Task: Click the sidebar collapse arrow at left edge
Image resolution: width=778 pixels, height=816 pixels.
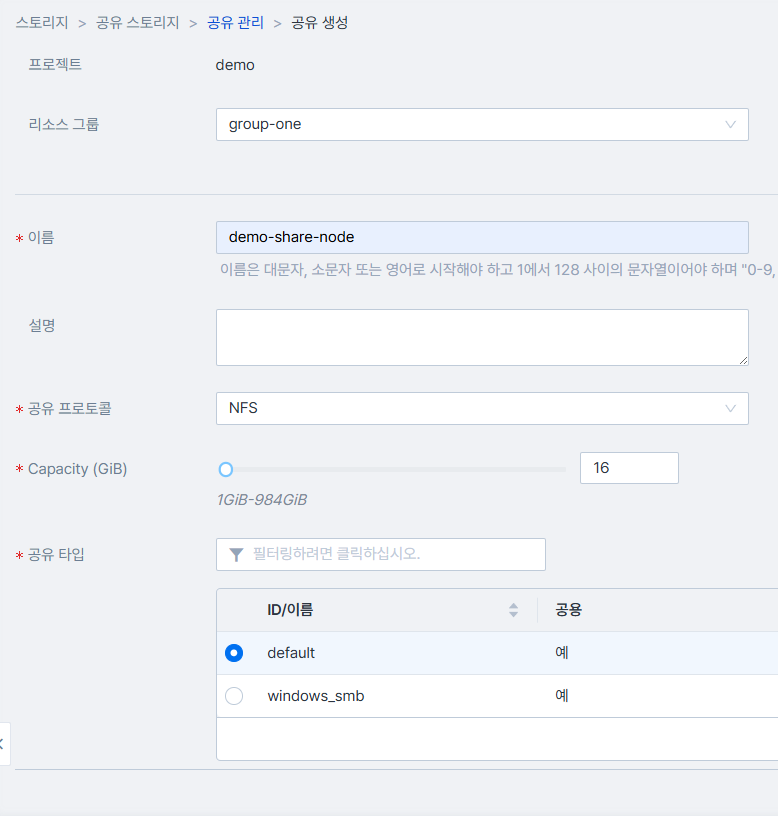Action: 3,743
